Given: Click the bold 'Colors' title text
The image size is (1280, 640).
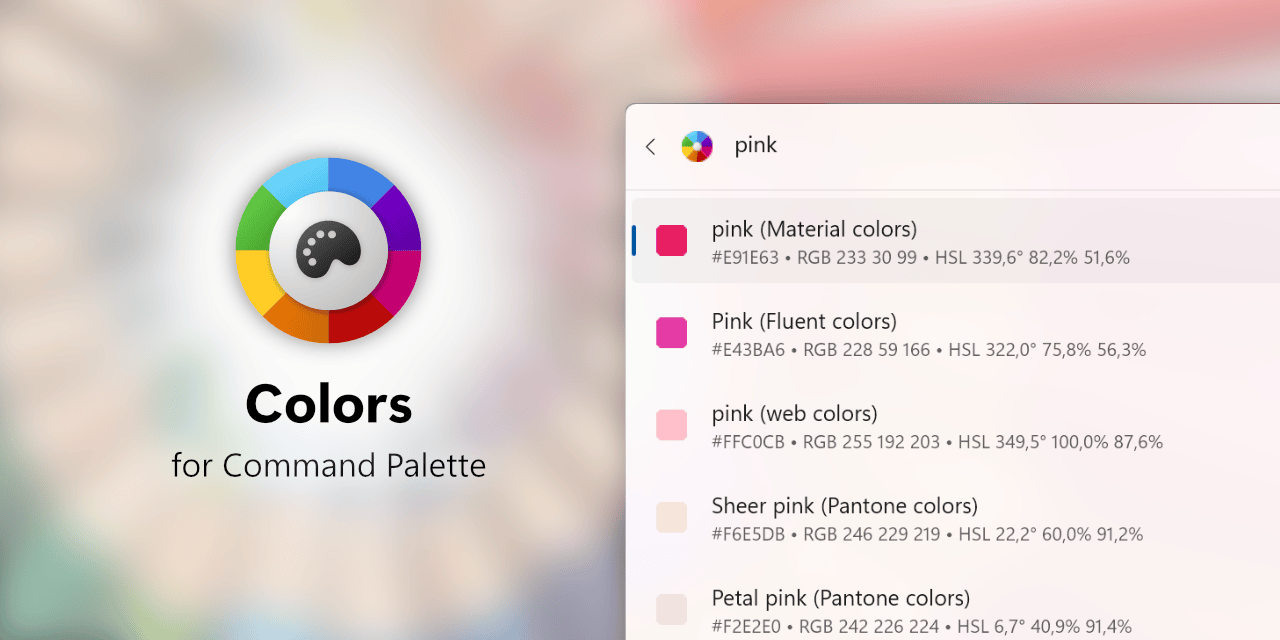Looking at the screenshot, I should pyautogui.click(x=328, y=404).
